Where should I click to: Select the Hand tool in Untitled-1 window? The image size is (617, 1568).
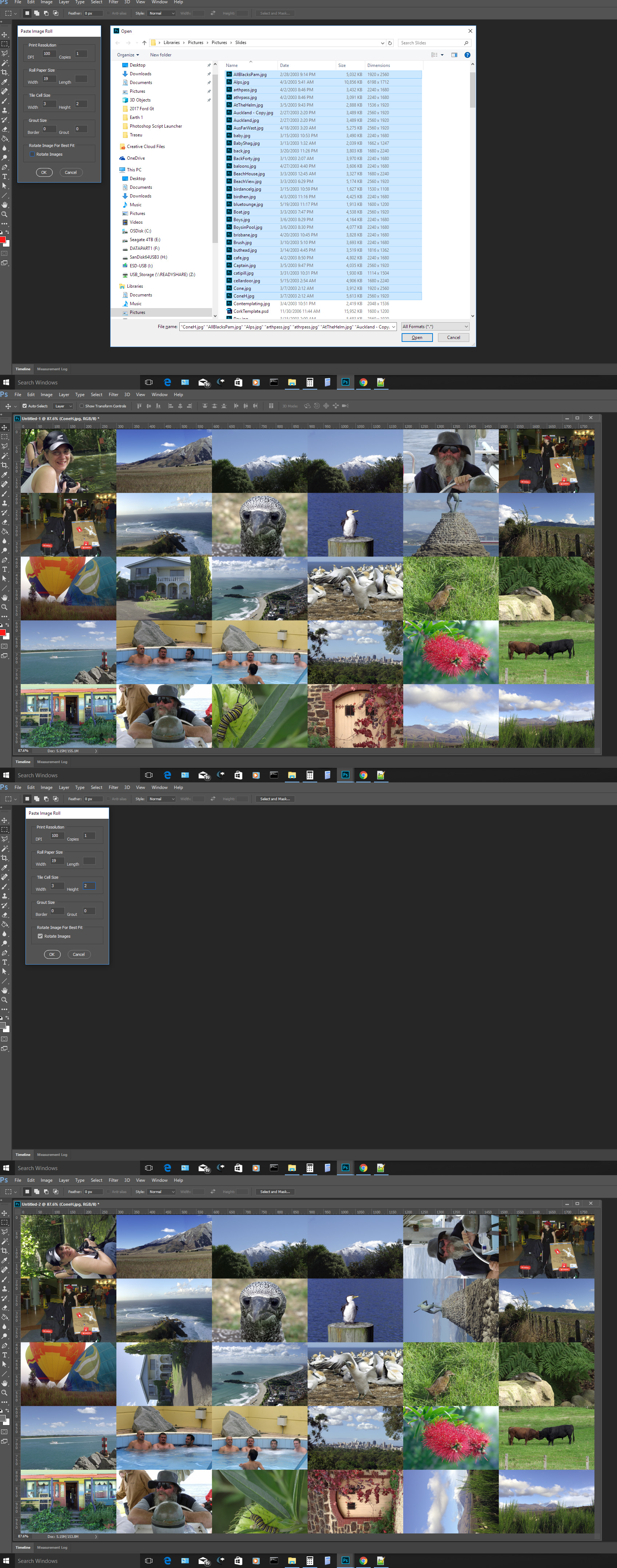click(x=5, y=597)
